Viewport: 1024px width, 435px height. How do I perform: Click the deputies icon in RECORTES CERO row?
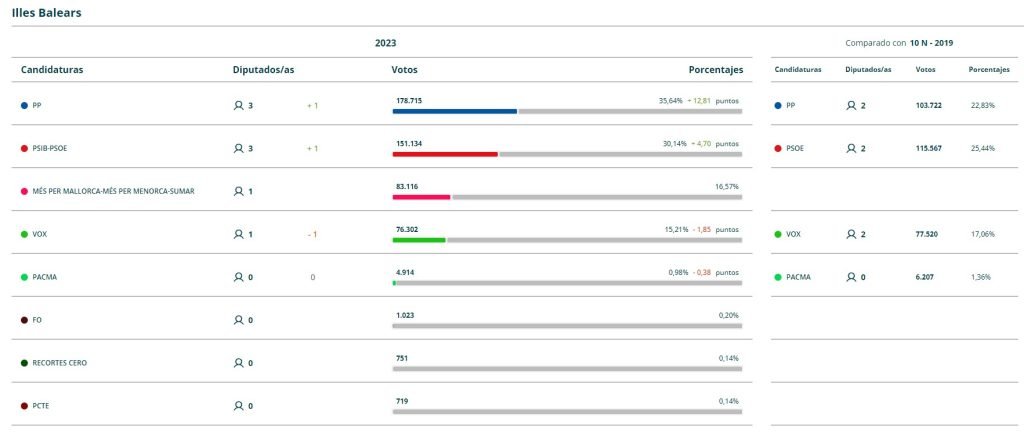(238, 363)
